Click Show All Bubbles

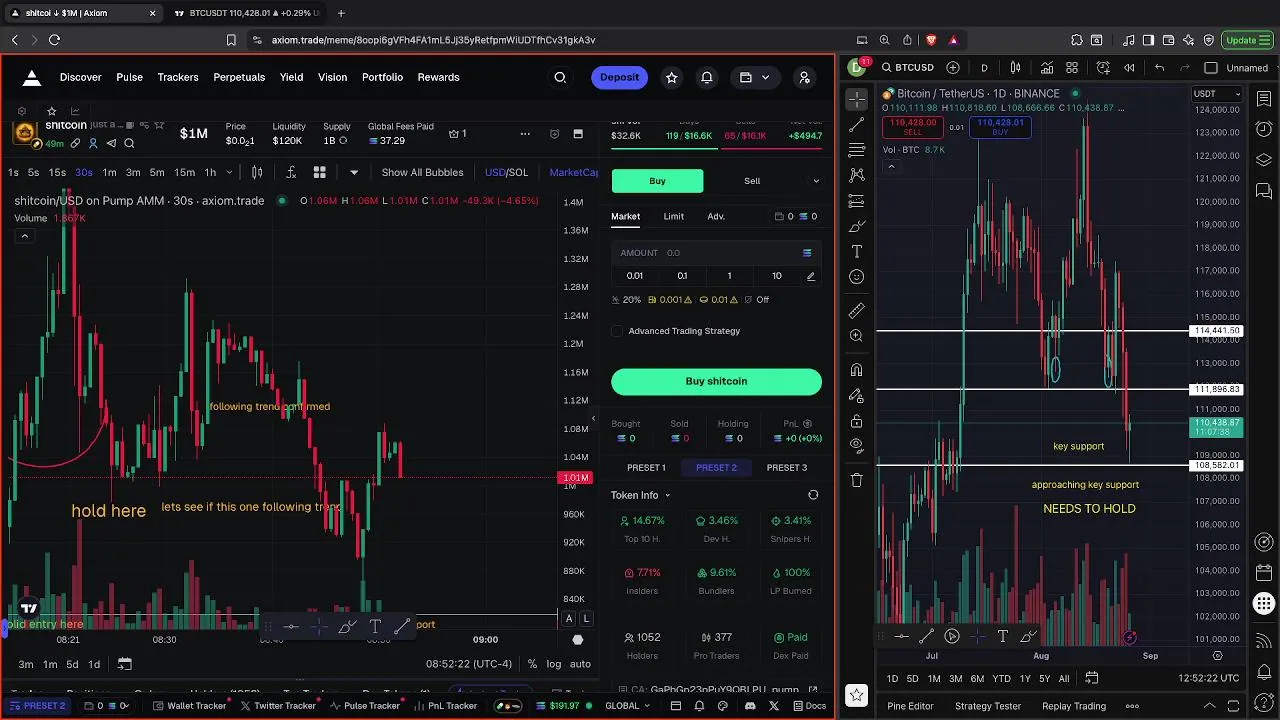click(422, 172)
